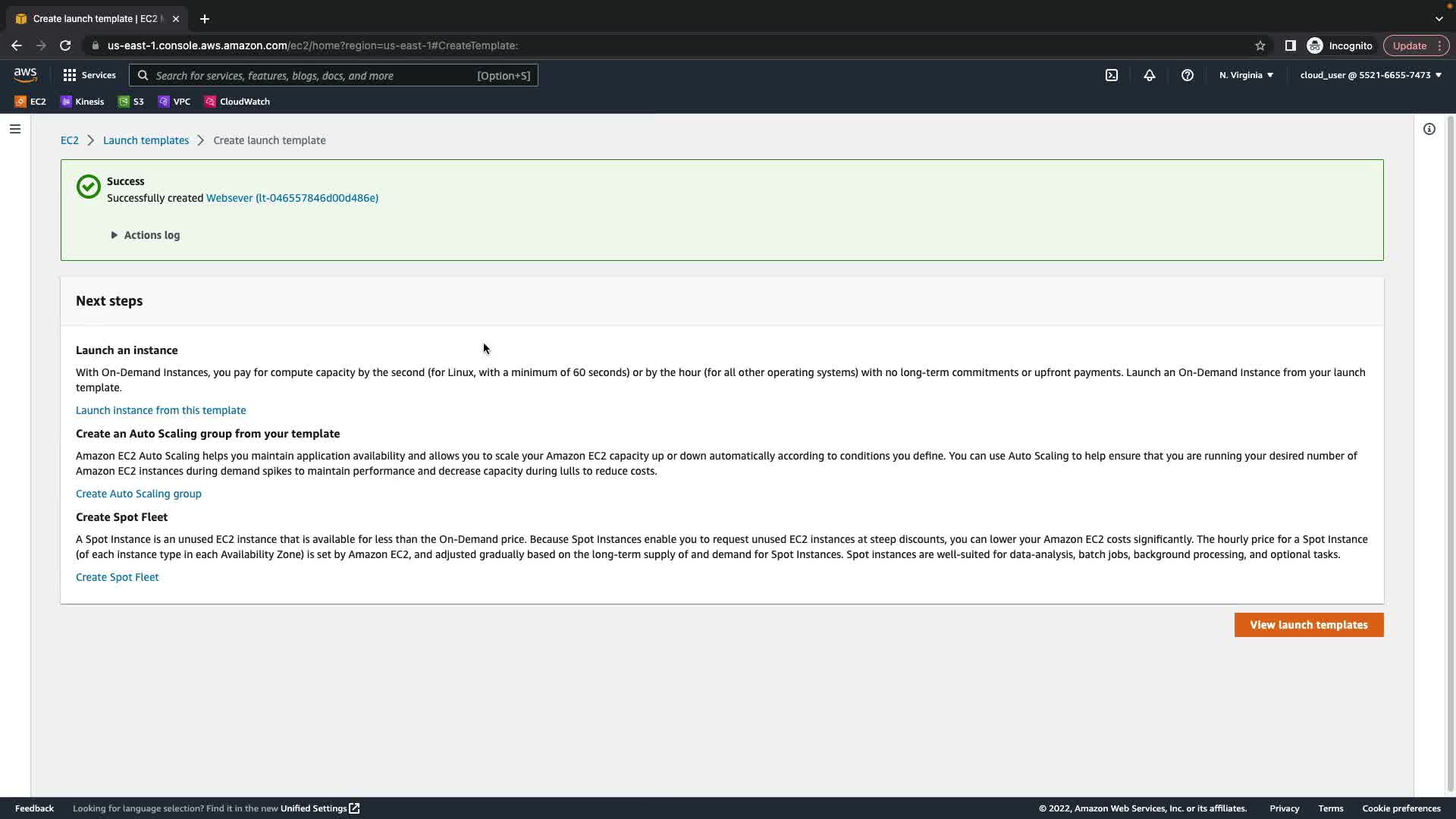
Task: Open the AWS help question-mark icon
Action: [x=1187, y=75]
